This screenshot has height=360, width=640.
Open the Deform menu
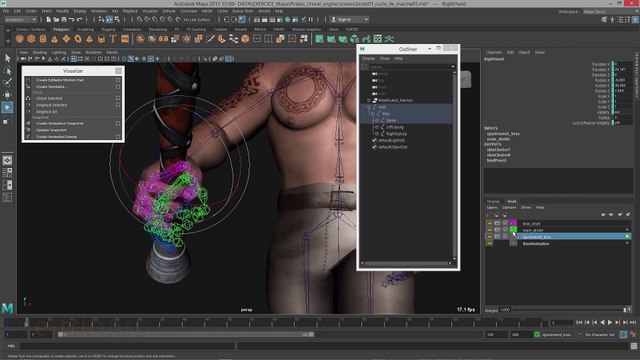click(x=169, y=11)
